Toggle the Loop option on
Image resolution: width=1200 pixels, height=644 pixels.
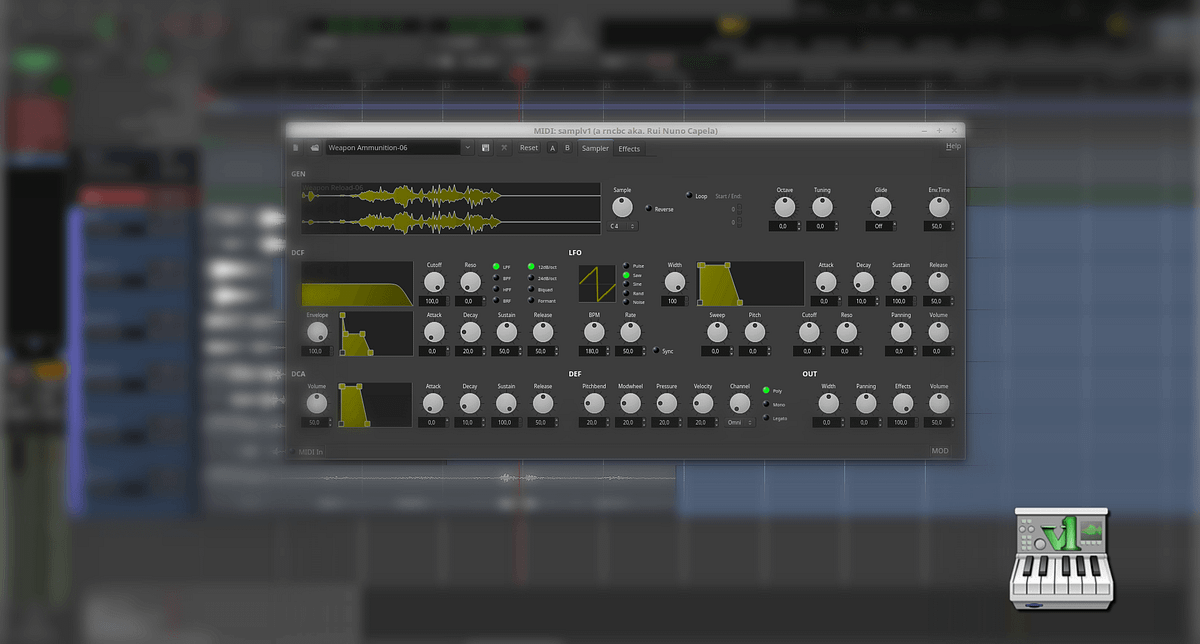(688, 196)
